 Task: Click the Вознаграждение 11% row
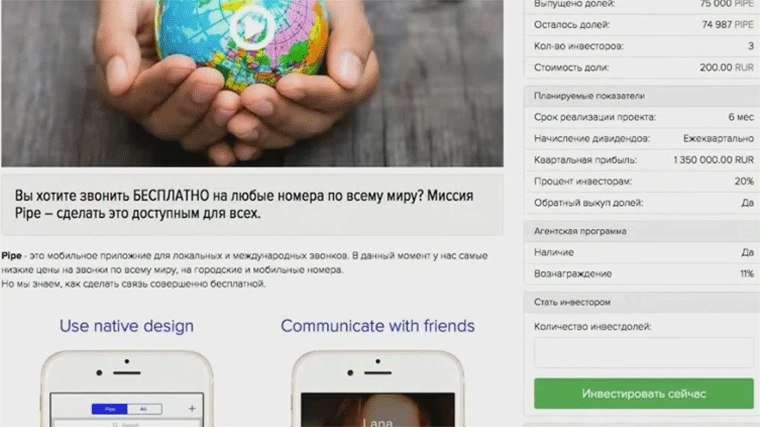click(x=642, y=274)
